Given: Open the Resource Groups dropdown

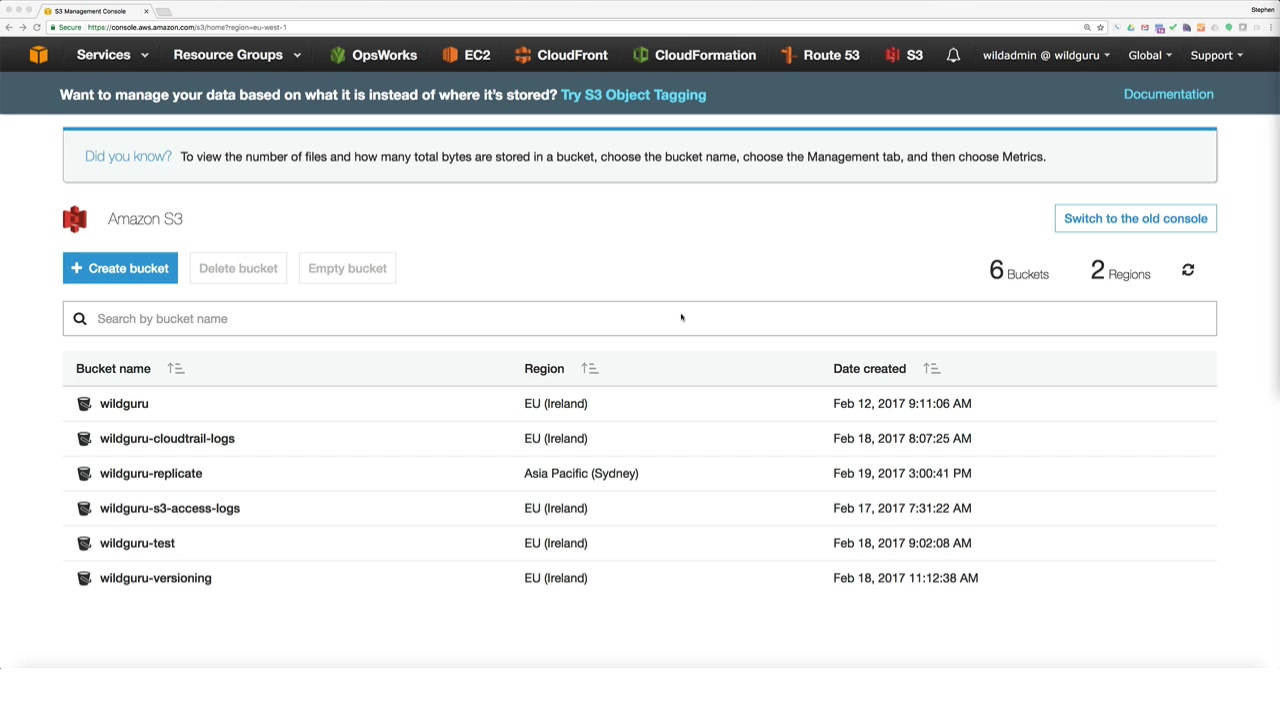Looking at the screenshot, I should point(237,55).
